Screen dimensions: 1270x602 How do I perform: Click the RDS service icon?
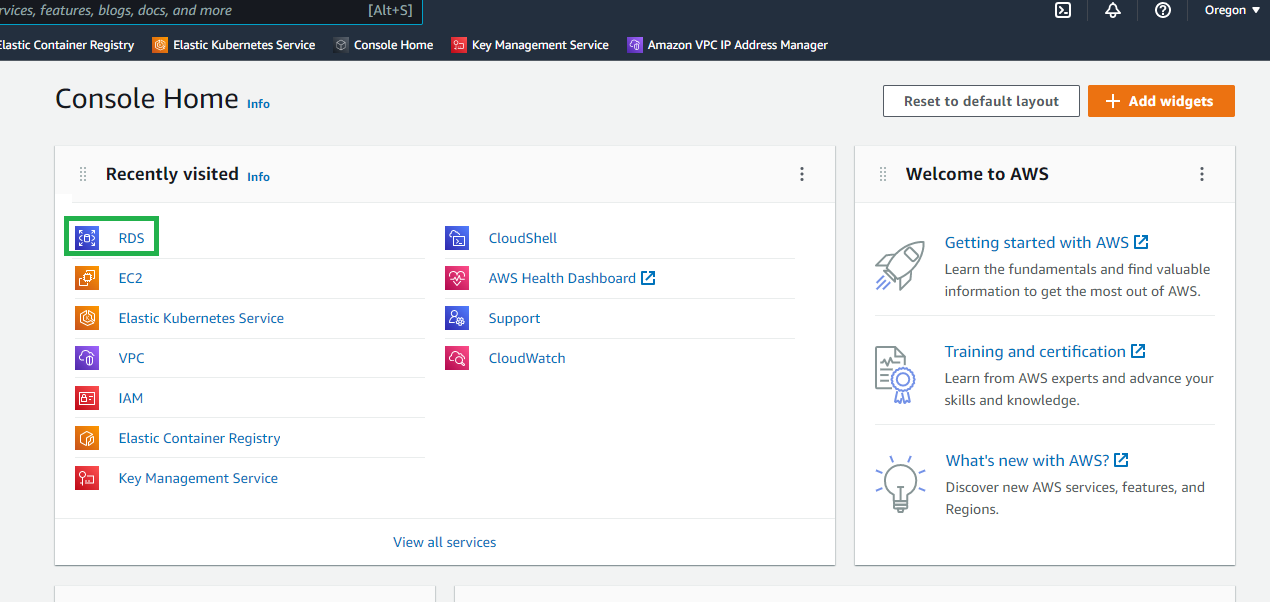pyautogui.click(x=87, y=238)
